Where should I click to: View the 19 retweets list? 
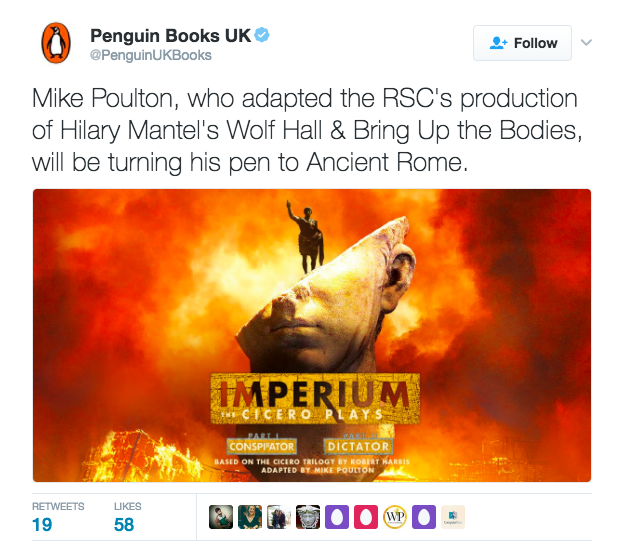point(42,525)
